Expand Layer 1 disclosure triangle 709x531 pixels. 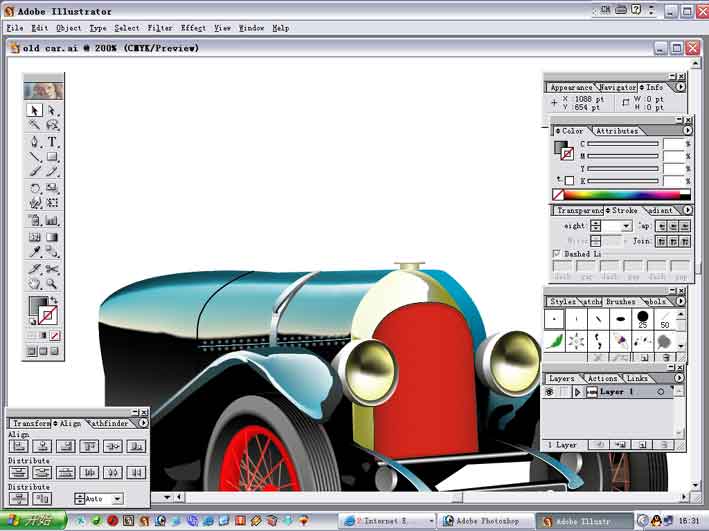[577, 392]
